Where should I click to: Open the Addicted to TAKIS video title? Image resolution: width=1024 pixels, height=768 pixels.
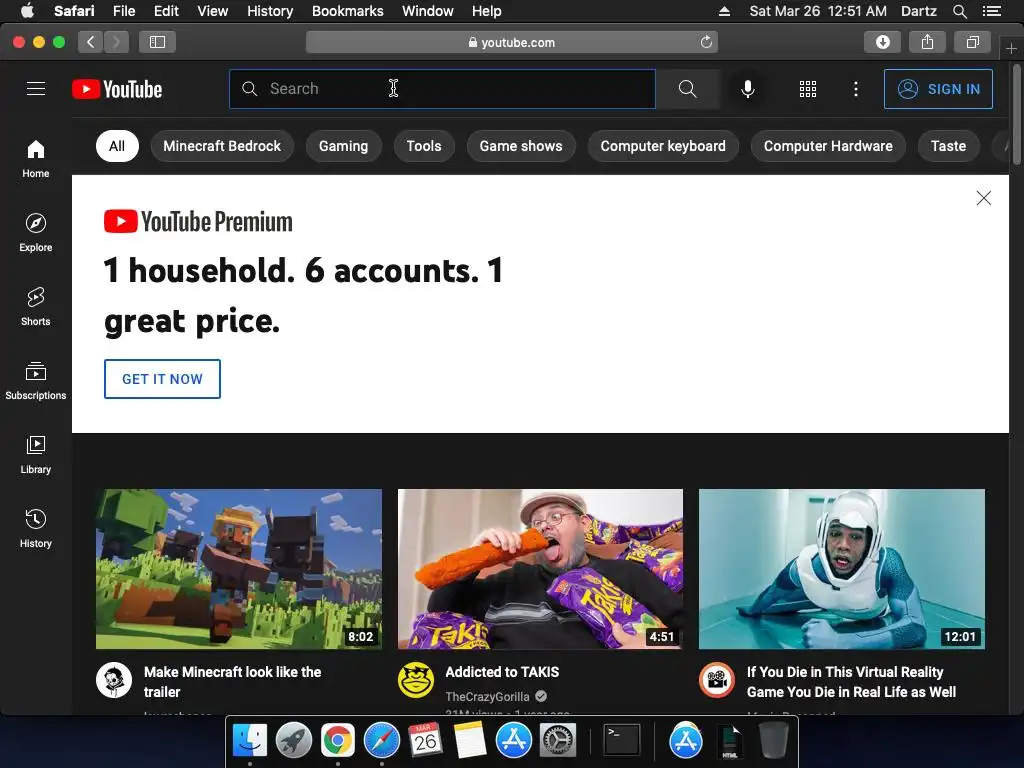point(502,672)
